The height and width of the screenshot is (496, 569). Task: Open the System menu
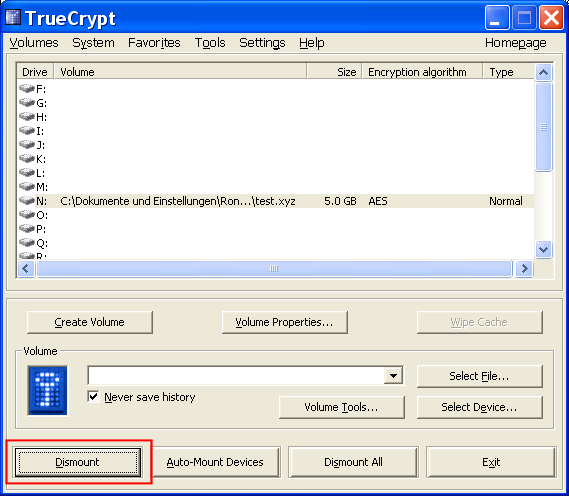coord(93,43)
